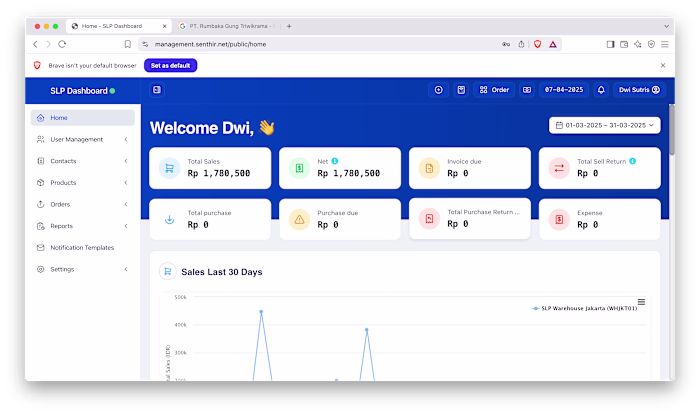Click the address bar URL

tap(210, 44)
